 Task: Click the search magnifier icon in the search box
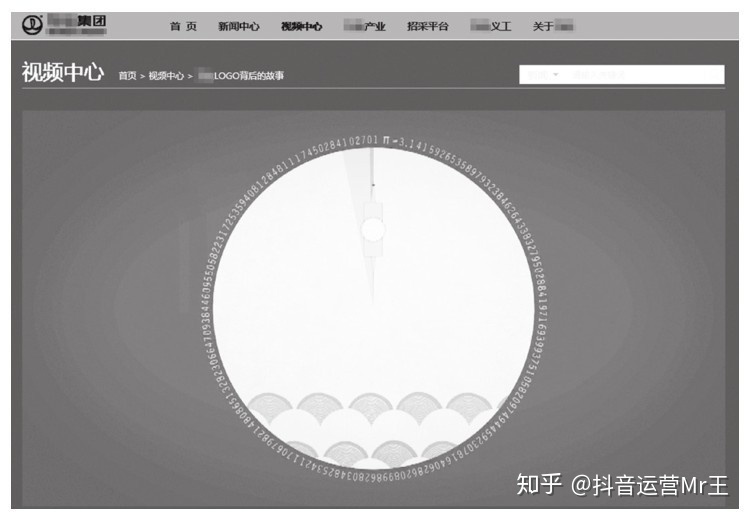pyautogui.click(x=715, y=75)
